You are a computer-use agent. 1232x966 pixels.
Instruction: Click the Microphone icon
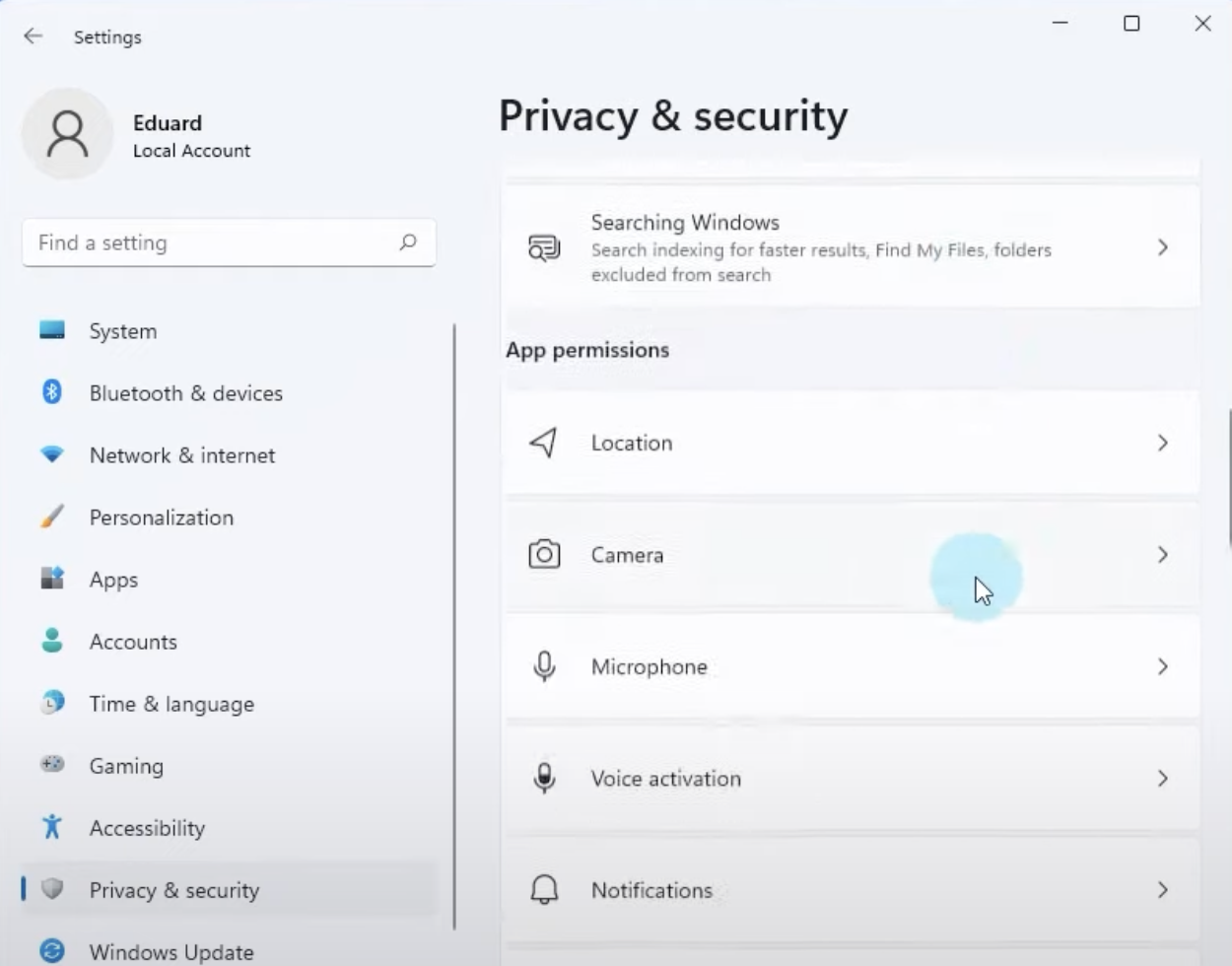click(544, 666)
